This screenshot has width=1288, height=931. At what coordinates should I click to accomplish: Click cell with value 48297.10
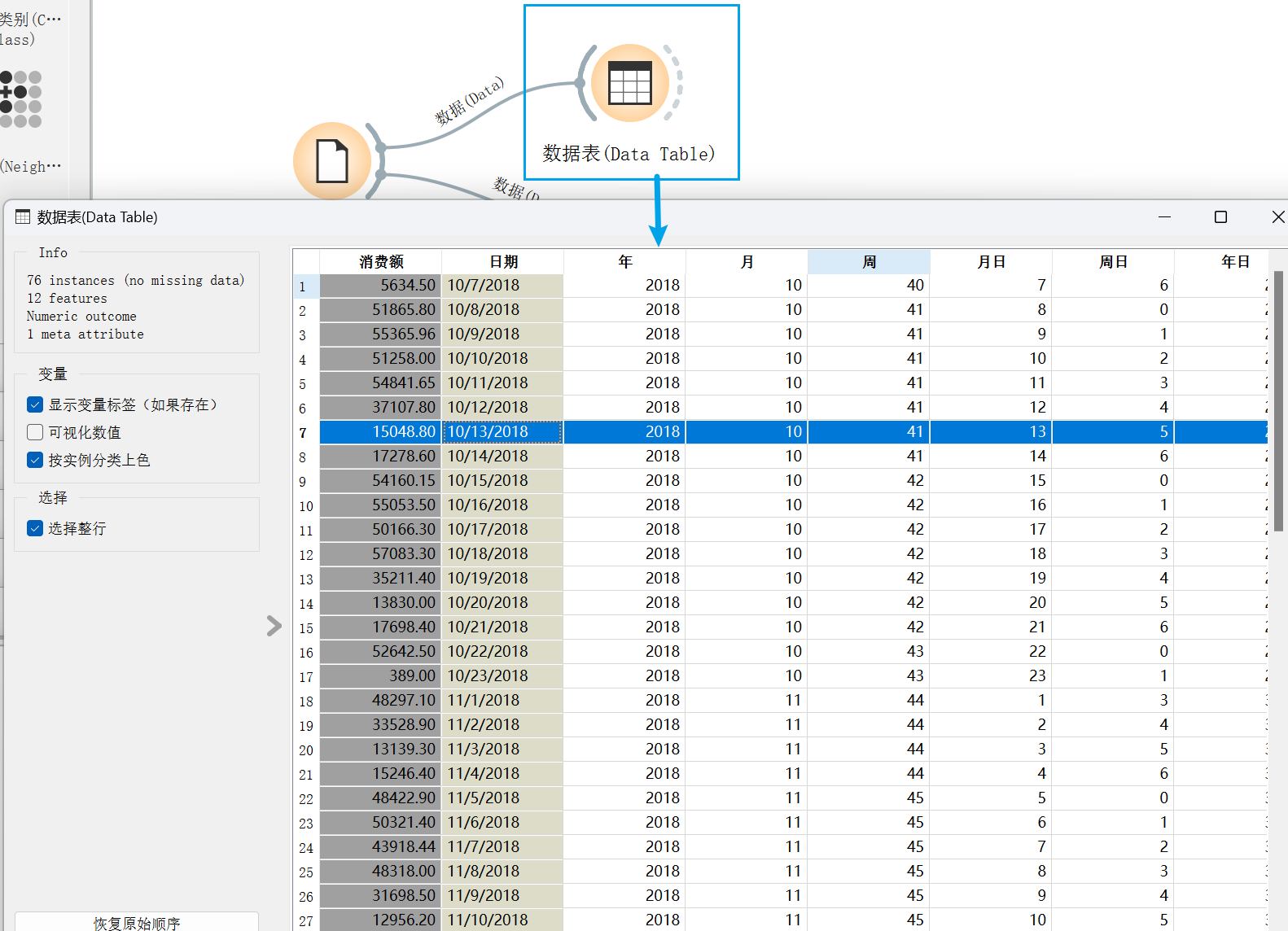(381, 701)
